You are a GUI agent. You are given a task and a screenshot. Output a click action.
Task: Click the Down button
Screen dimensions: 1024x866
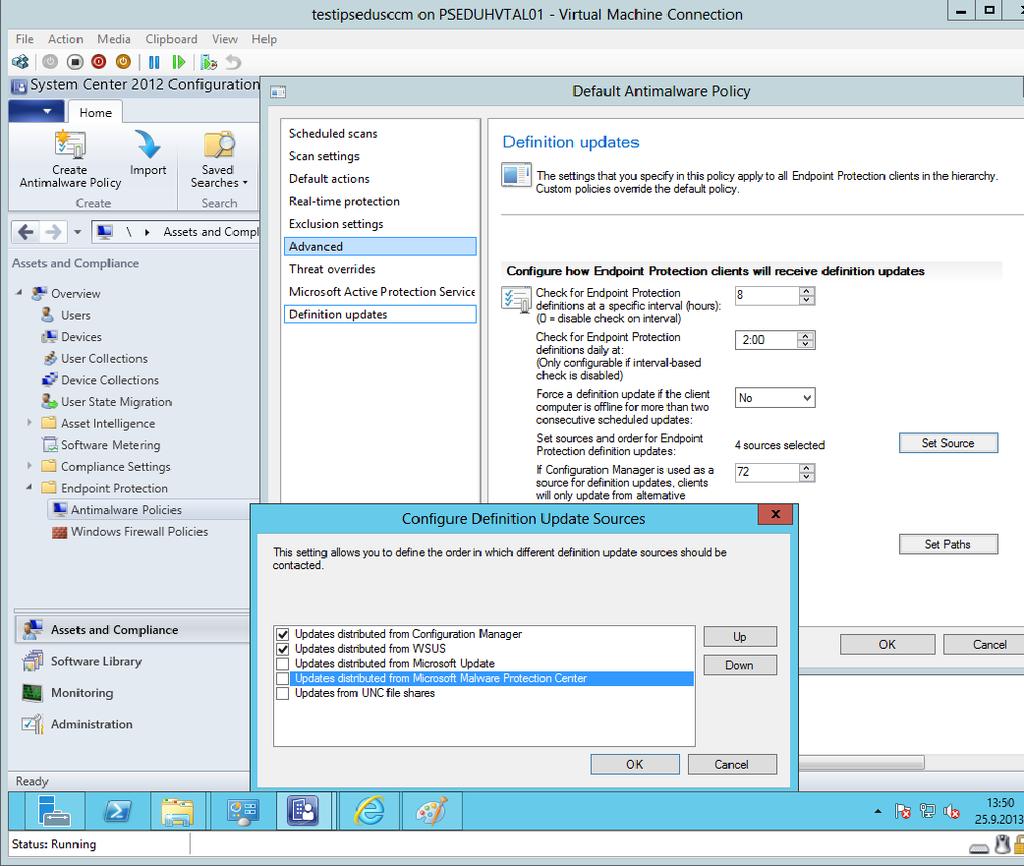(740, 666)
